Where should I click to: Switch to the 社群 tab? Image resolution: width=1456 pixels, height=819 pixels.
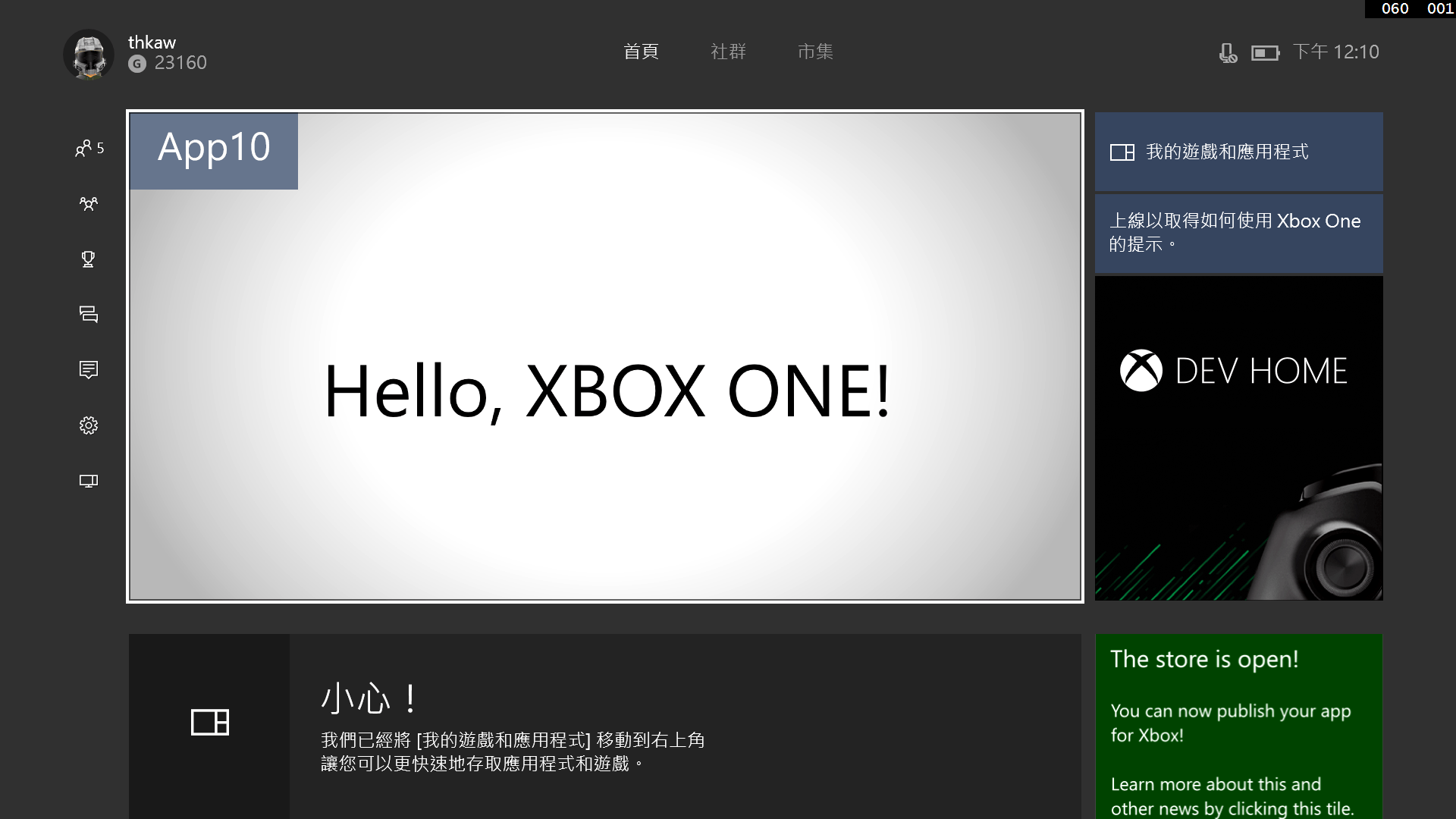click(x=728, y=52)
